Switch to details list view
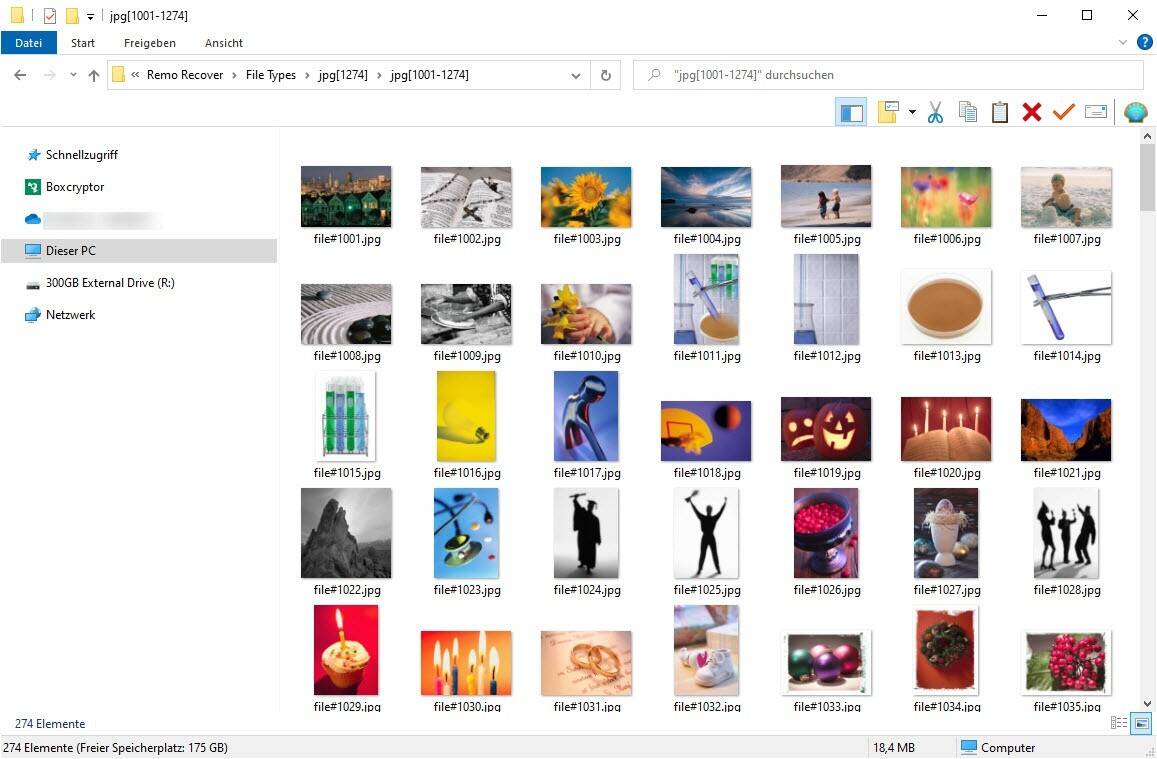The image size is (1157, 759). pos(1119,723)
